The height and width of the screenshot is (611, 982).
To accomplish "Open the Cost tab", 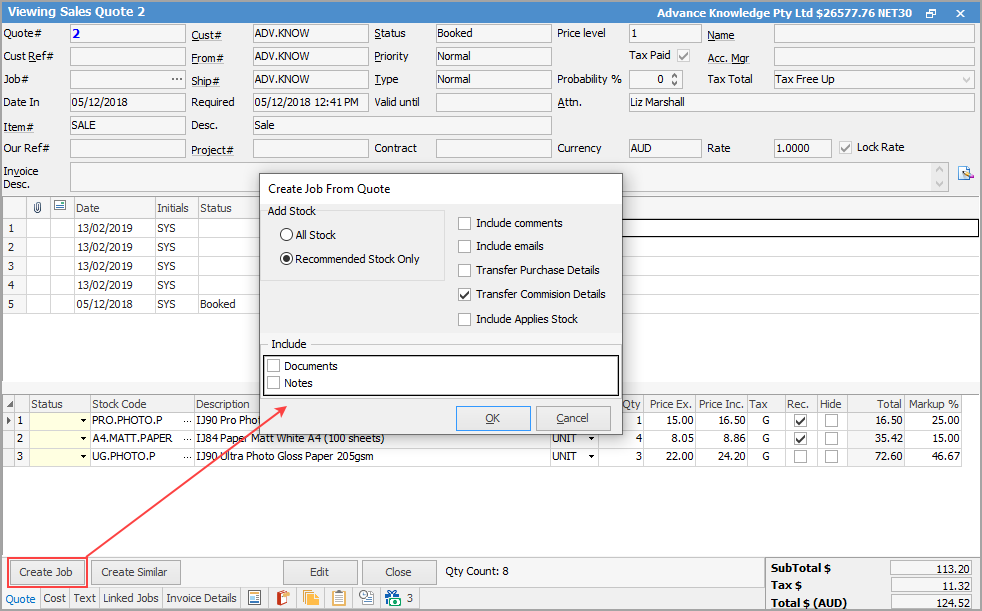I will [54, 598].
